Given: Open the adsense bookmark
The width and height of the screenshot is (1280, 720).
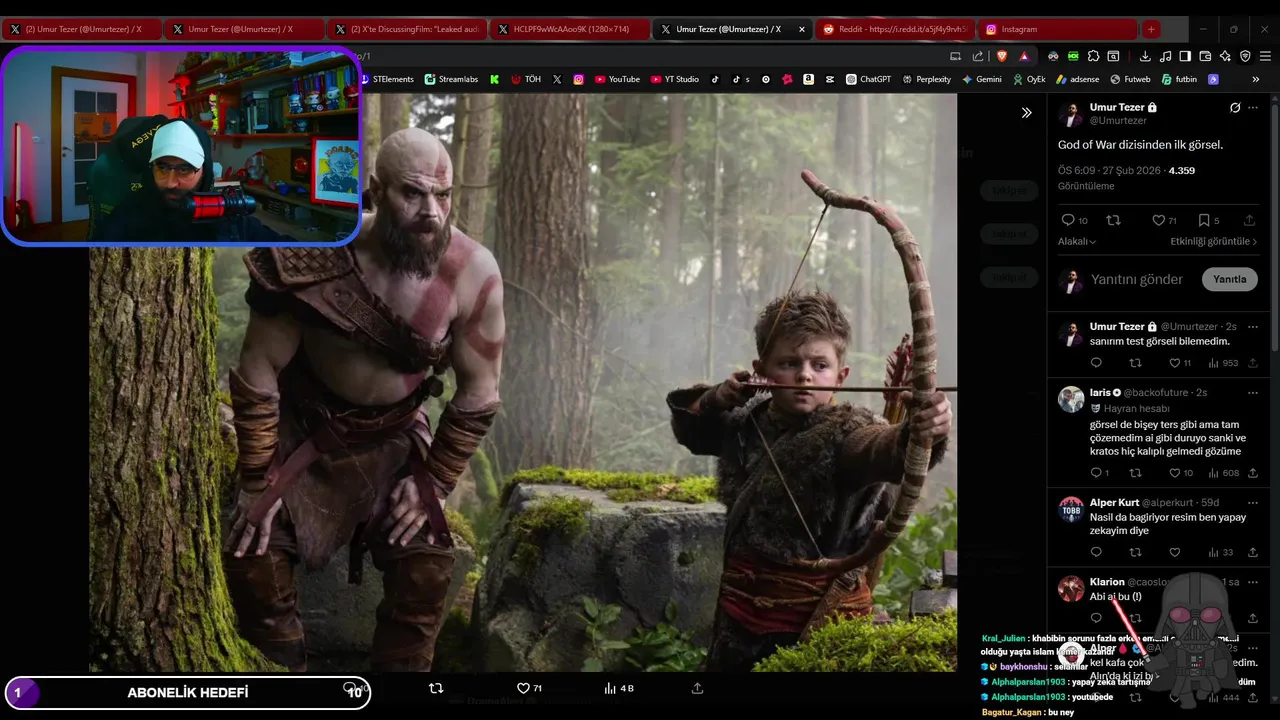Looking at the screenshot, I should pos(1078,79).
